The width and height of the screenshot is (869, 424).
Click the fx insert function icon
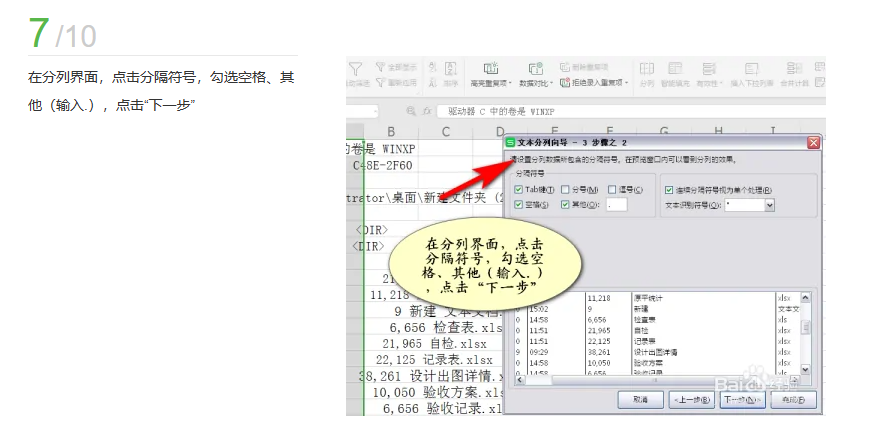(x=426, y=112)
